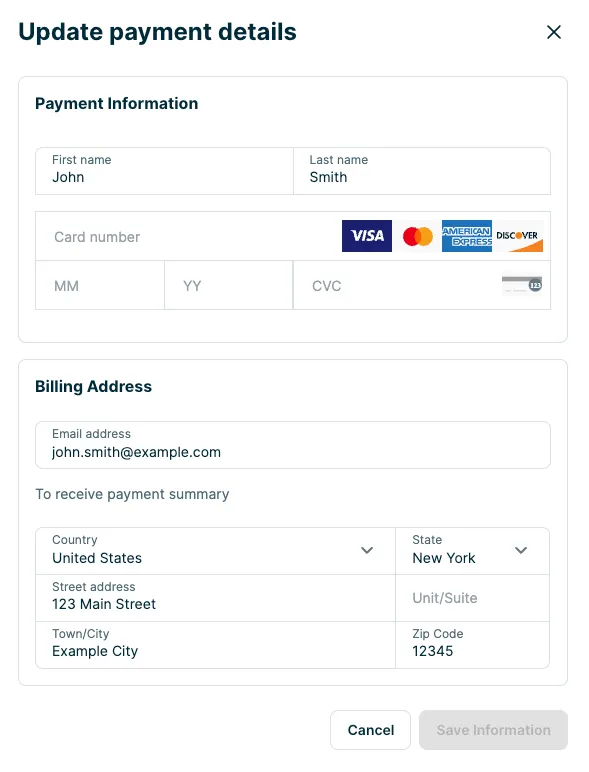The image size is (589, 772).
Task: Click the Unit/Suite field
Action: (x=472, y=598)
